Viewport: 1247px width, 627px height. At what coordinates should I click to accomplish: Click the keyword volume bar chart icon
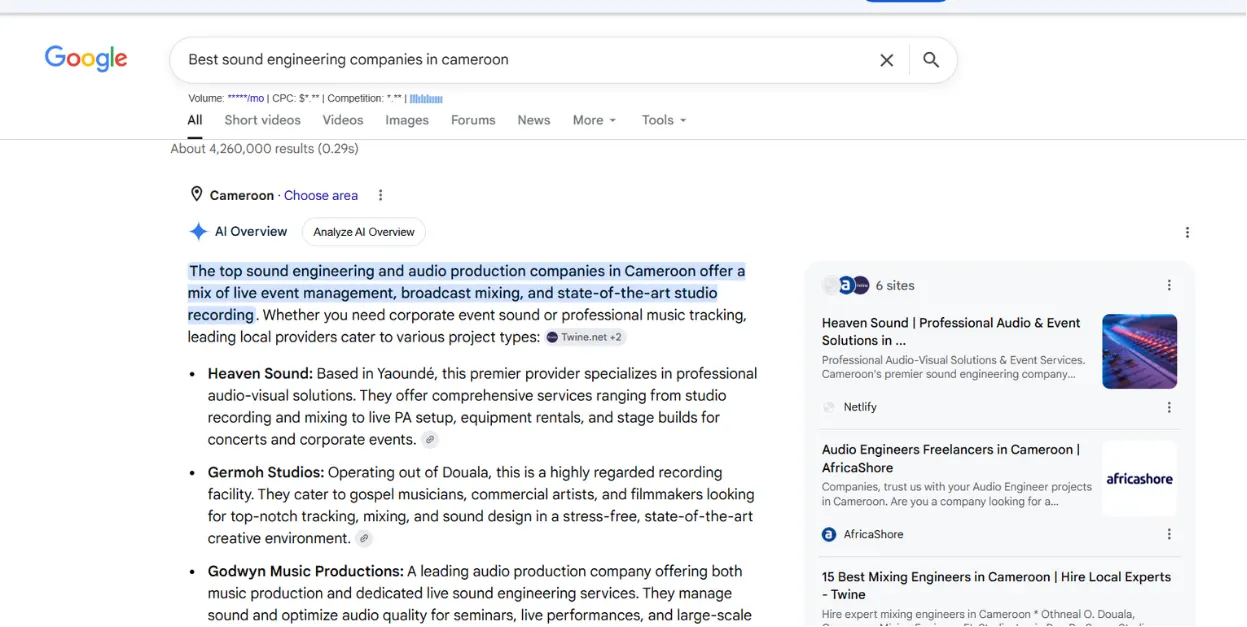pyautogui.click(x=426, y=98)
